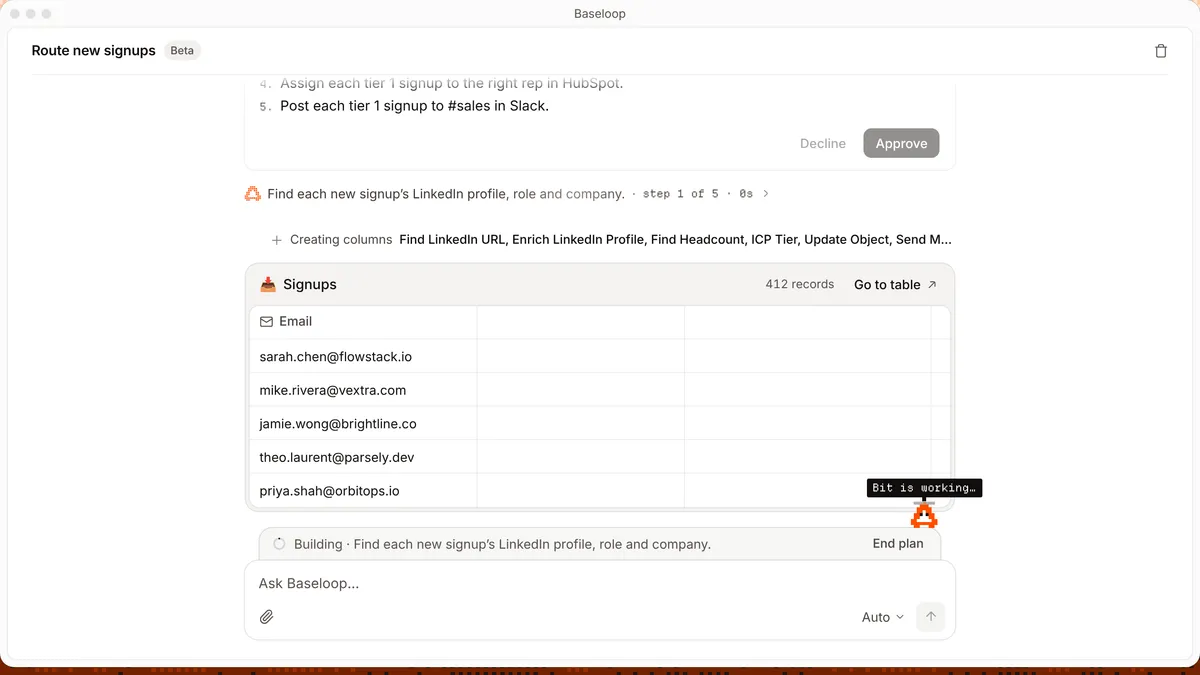
Task: Select sarah.chen@flowstack.io cell
Action: [363, 356]
